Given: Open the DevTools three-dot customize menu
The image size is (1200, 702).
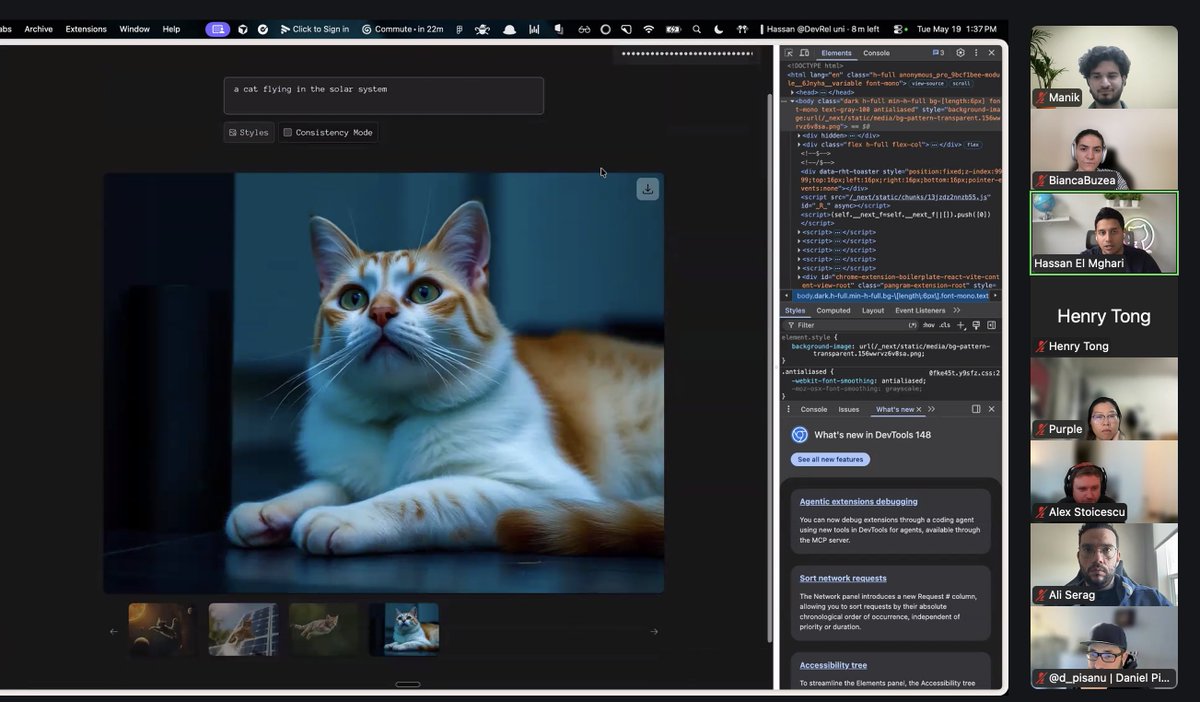Looking at the screenshot, I should (x=976, y=53).
